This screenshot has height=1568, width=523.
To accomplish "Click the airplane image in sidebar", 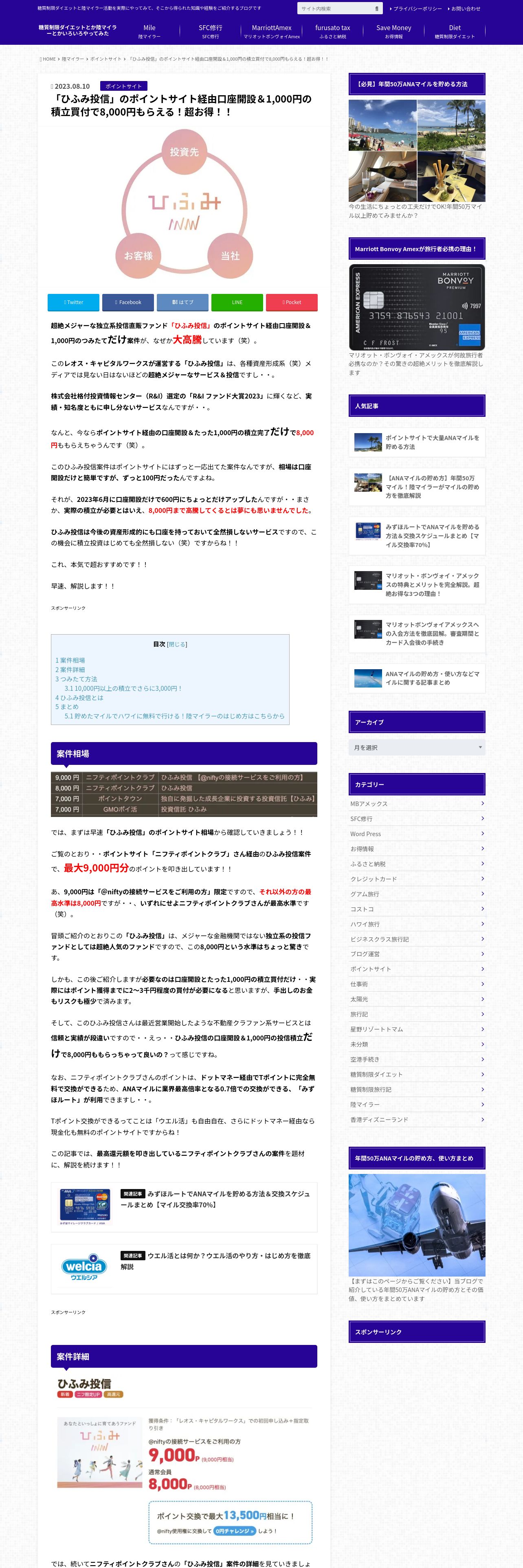I will (x=416, y=1225).
